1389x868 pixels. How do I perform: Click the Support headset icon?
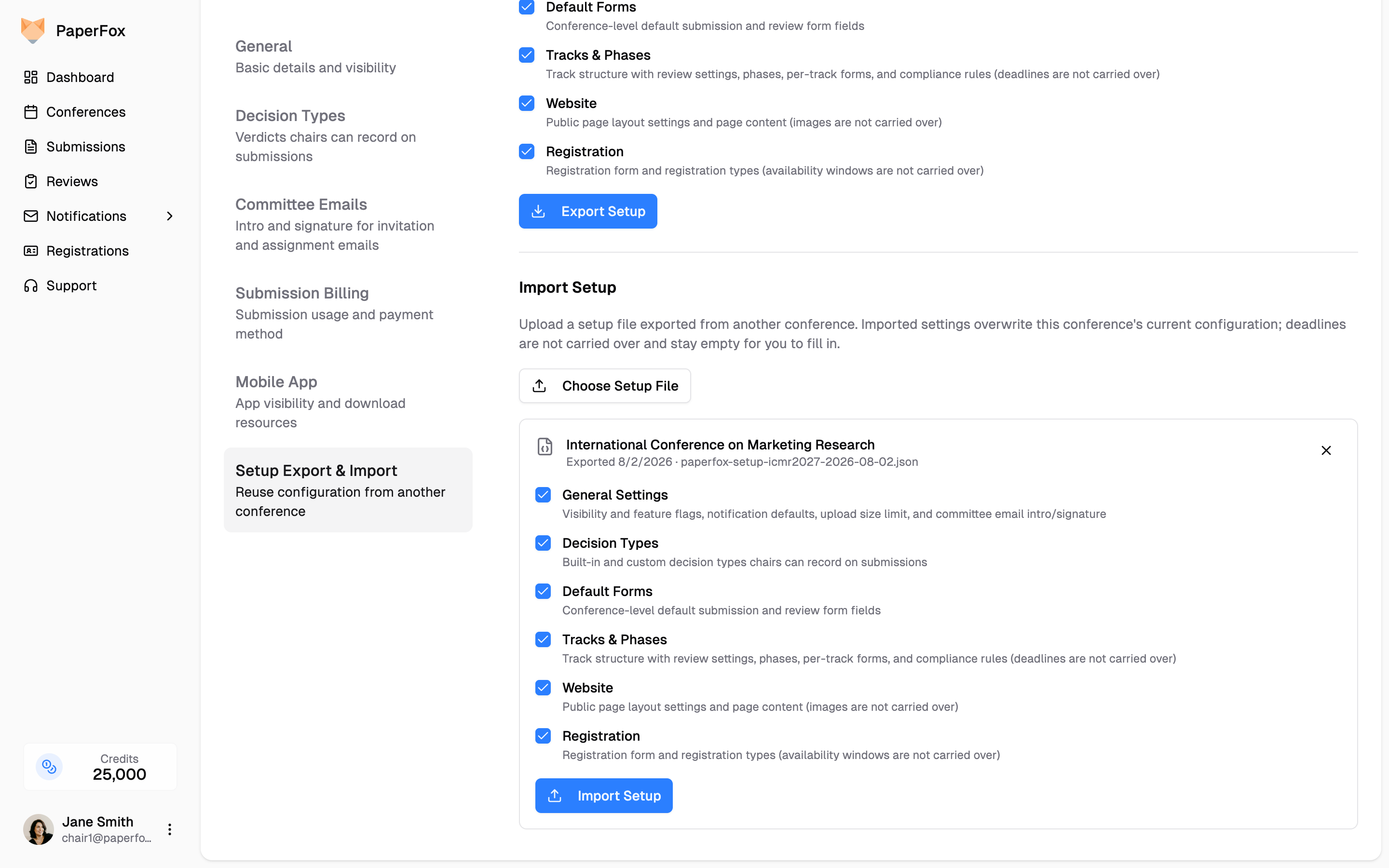click(31, 285)
